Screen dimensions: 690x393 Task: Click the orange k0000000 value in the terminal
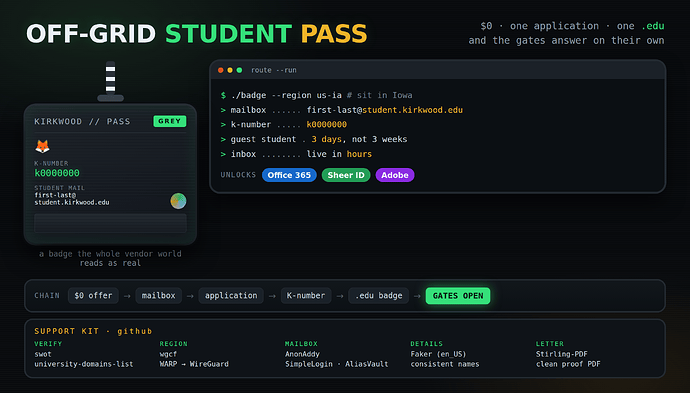(x=327, y=125)
